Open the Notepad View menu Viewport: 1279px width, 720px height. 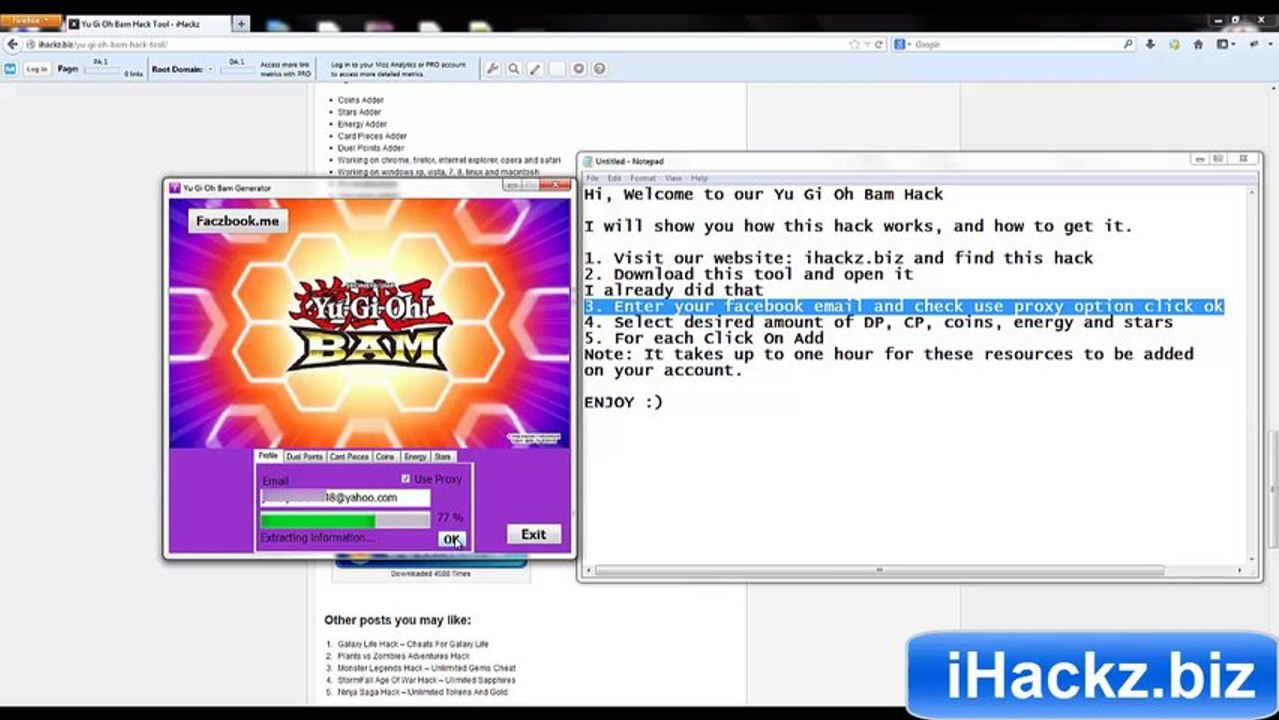(674, 178)
